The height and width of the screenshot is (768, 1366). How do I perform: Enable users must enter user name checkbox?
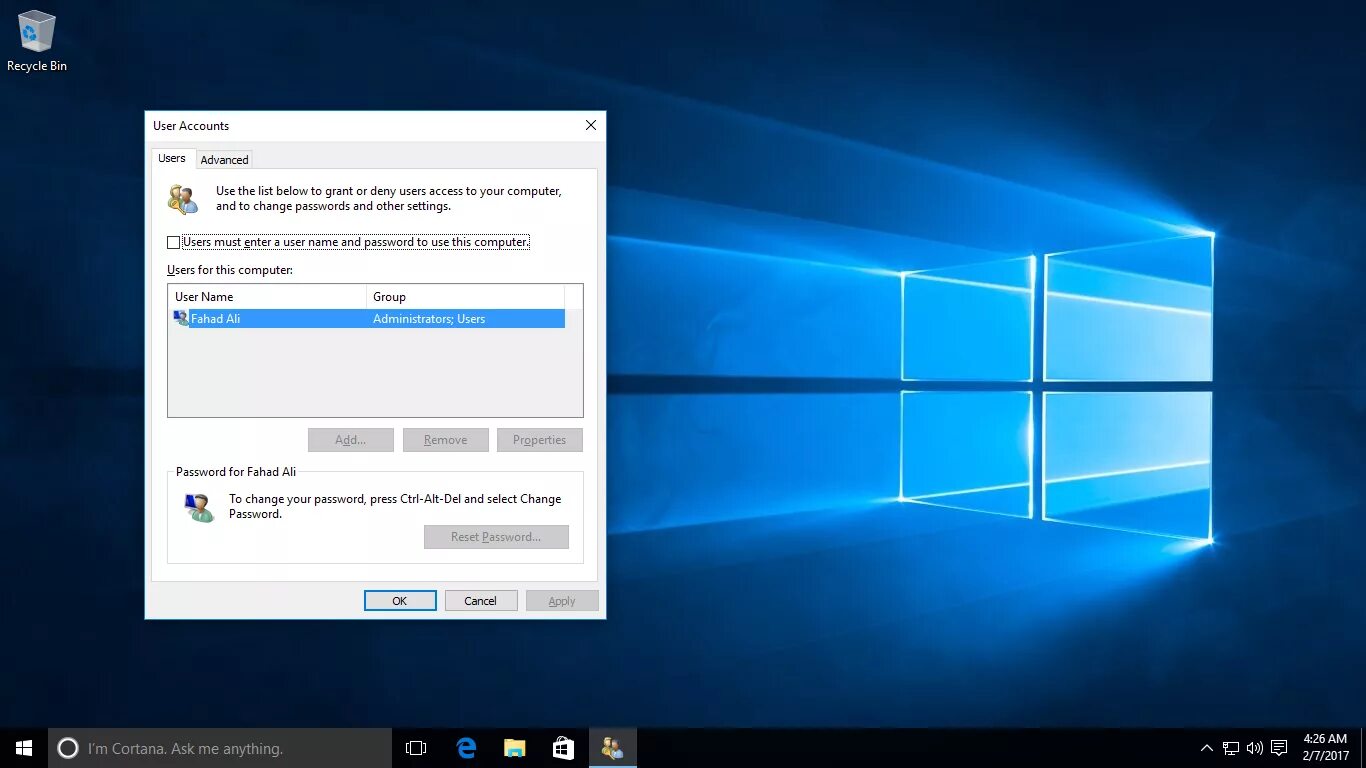(x=174, y=242)
